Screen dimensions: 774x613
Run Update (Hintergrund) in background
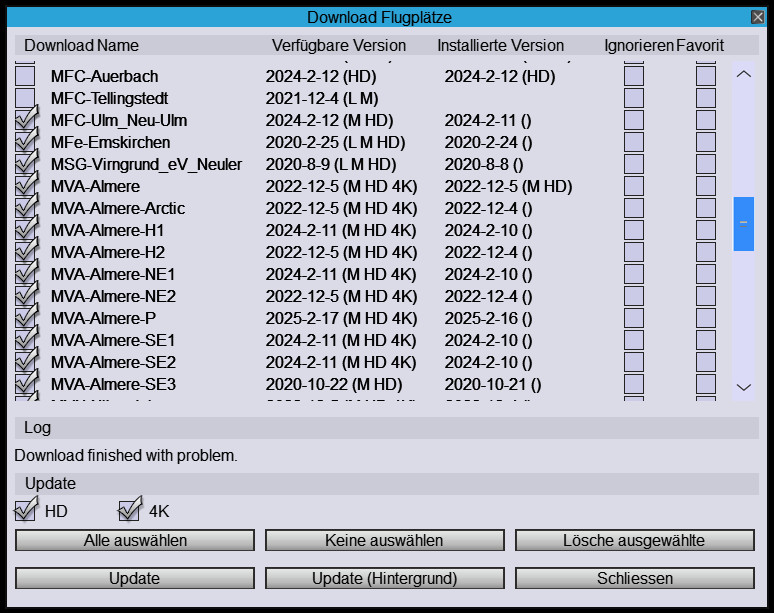click(384, 578)
